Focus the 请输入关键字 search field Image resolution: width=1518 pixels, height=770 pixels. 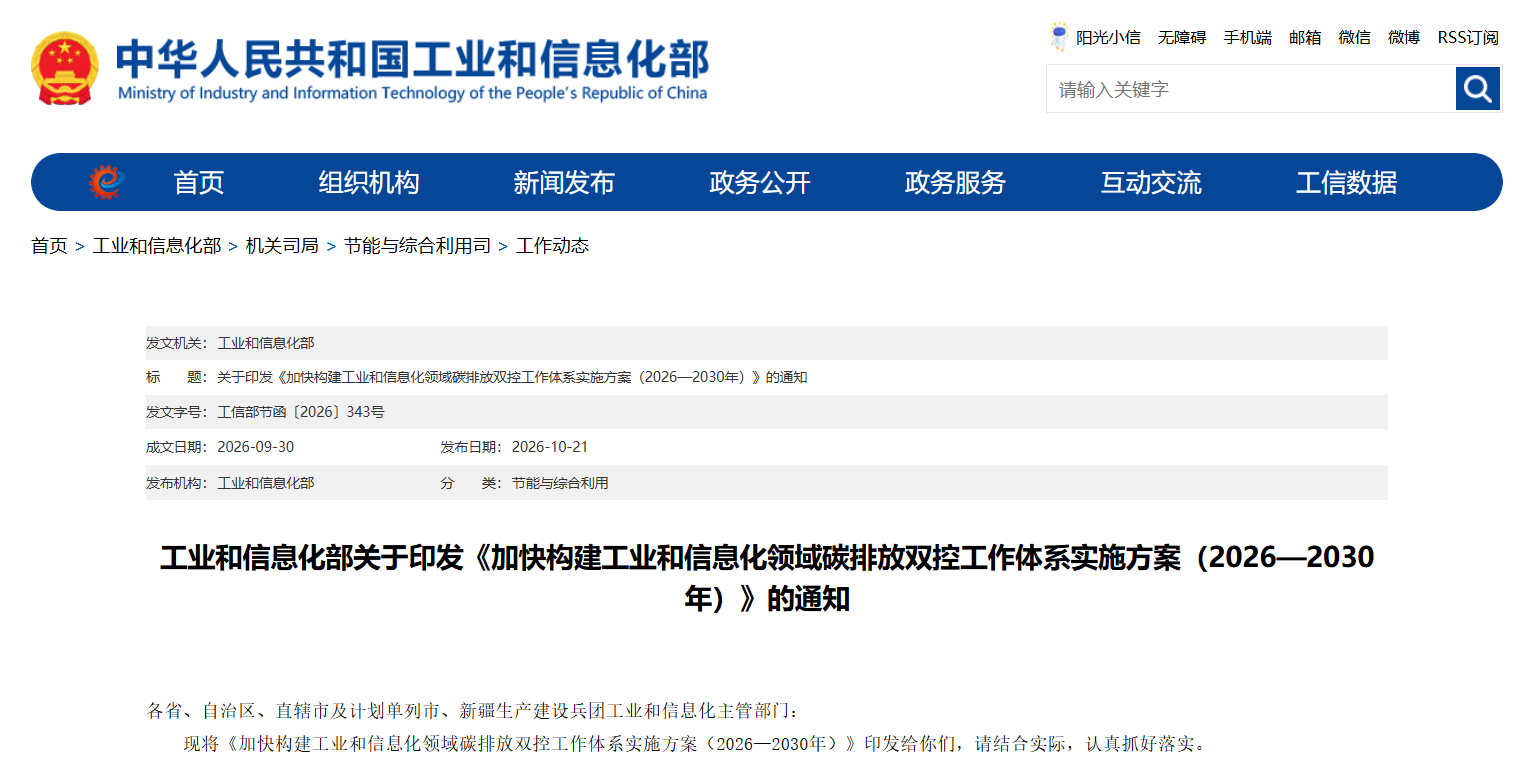[1251, 89]
